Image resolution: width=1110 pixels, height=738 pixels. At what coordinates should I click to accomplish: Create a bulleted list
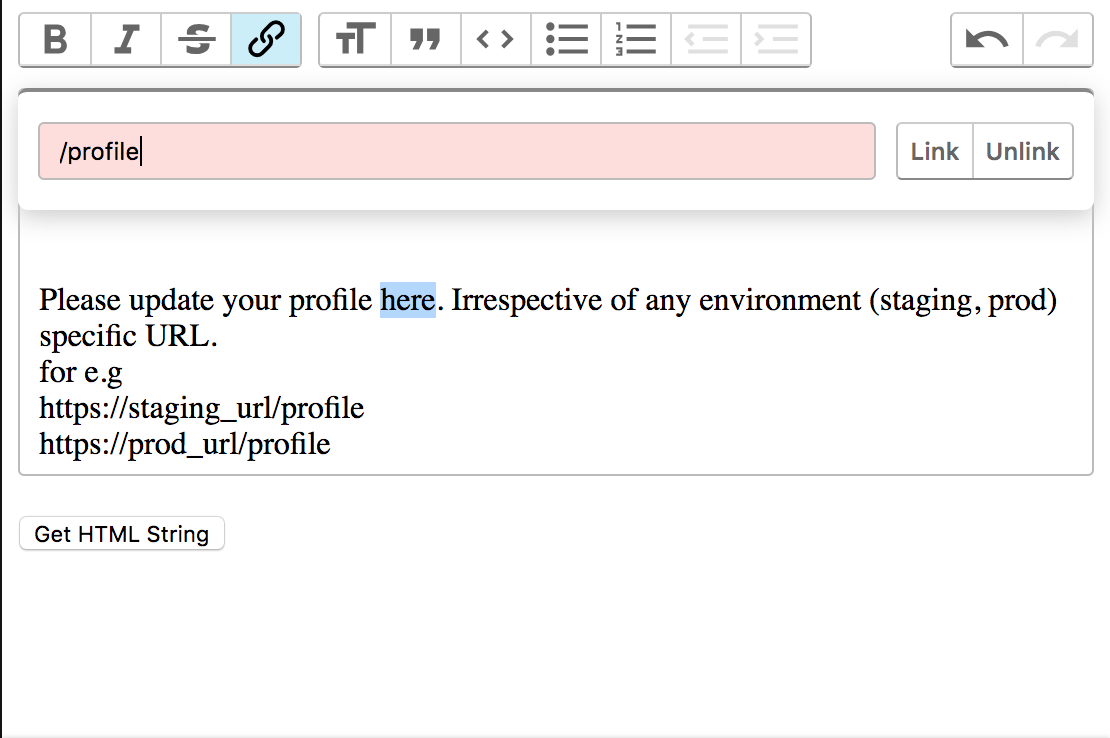(x=566, y=40)
